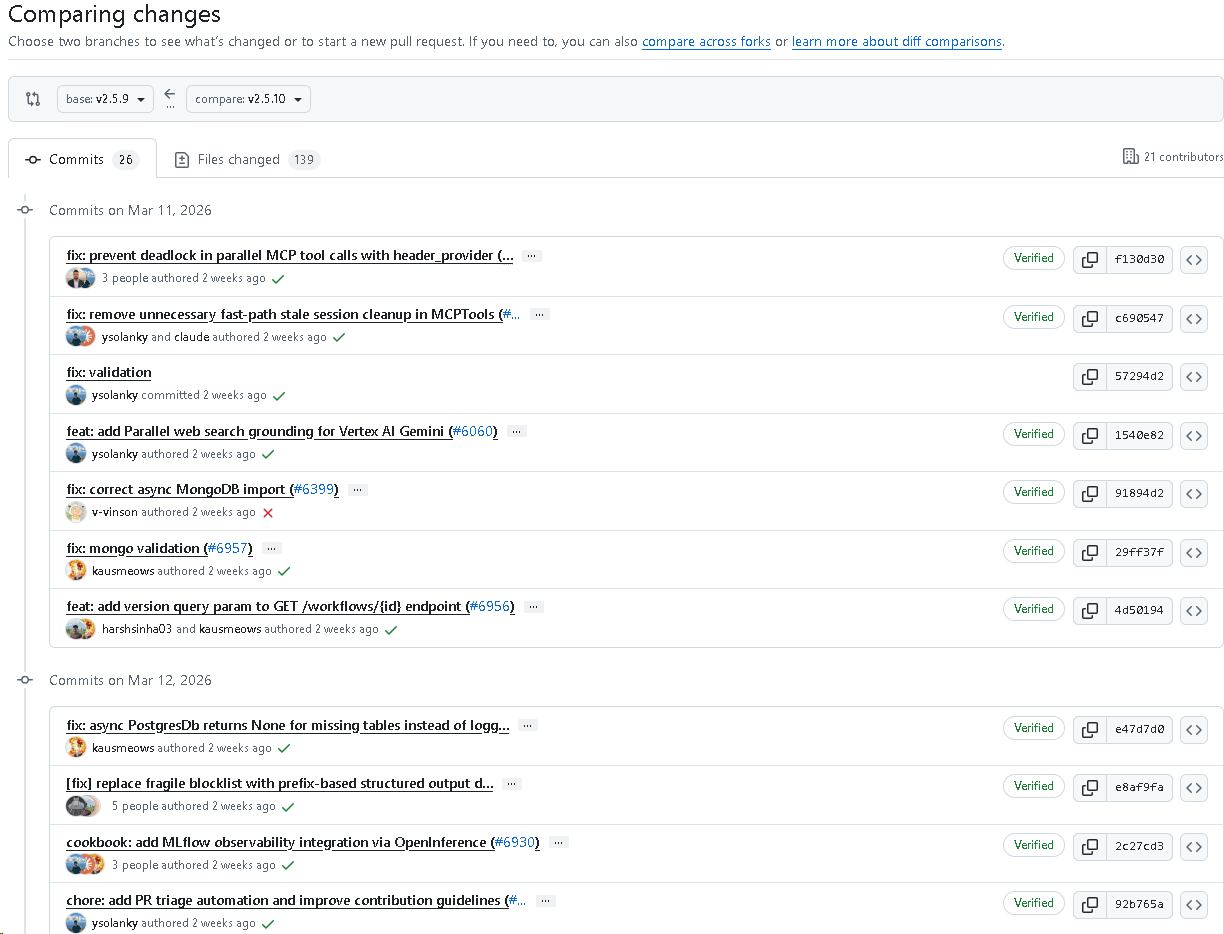
Task: Browse repository at commit 91894d2
Action: point(1194,494)
